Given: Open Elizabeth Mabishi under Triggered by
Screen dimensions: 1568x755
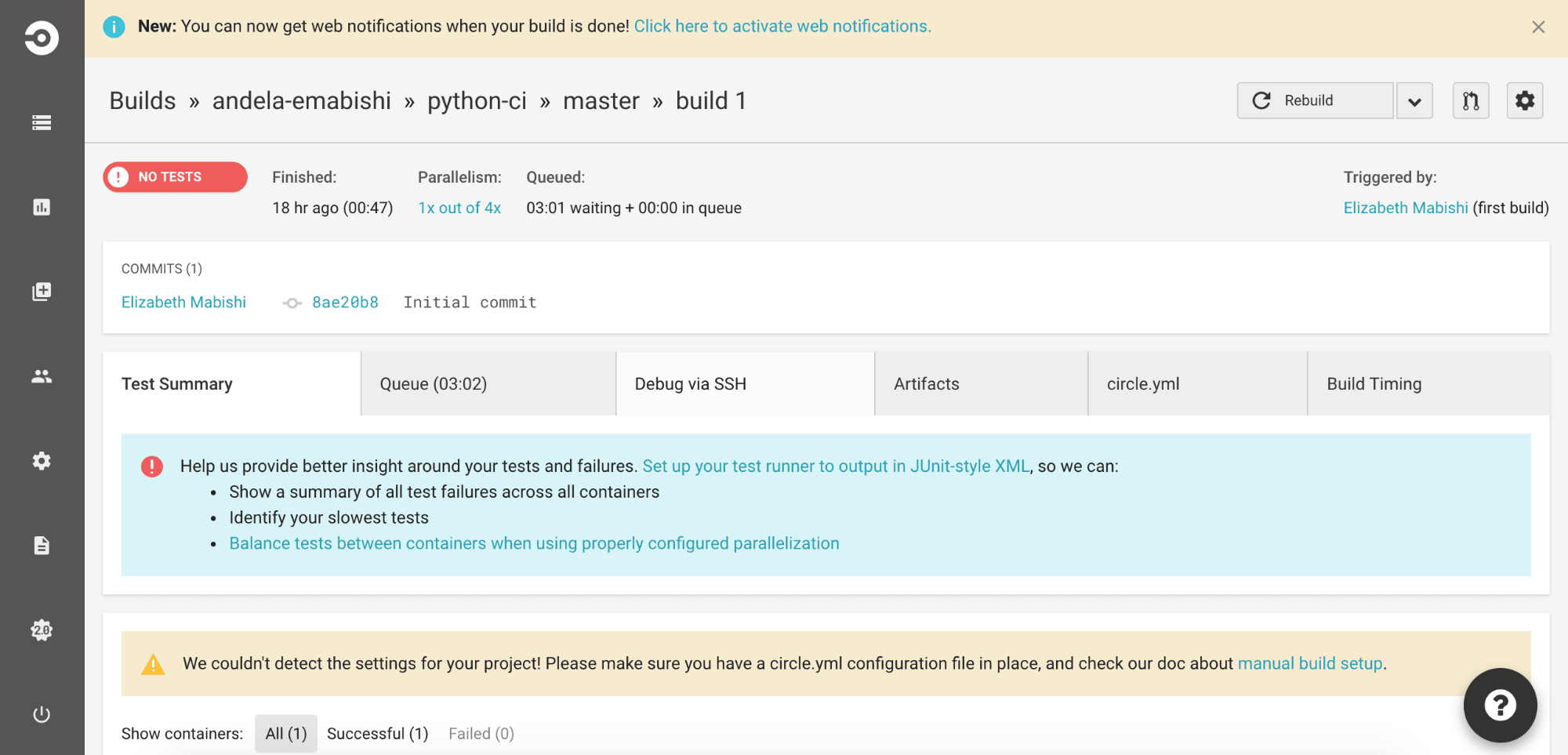Looking at the screenshot, I should point(1406,208).
